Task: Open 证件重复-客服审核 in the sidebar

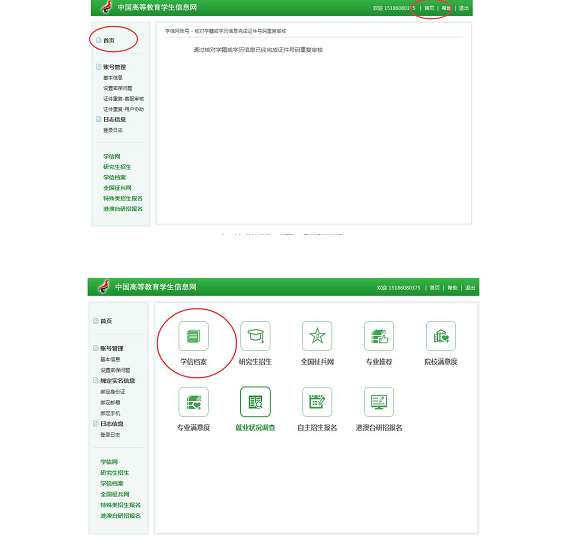Action: pyautogui.click(x=123, y=98)
